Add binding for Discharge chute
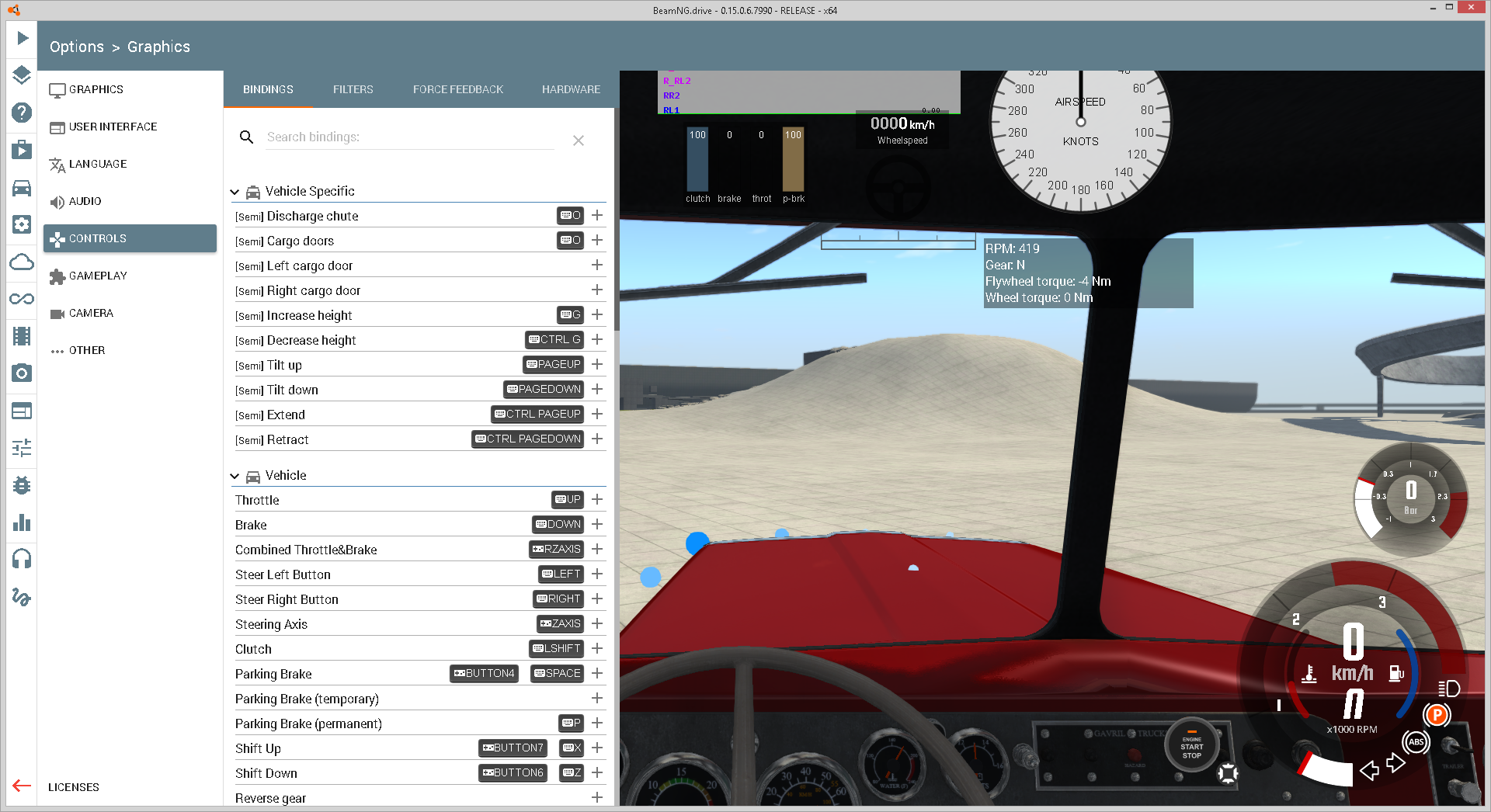 pos(597,215)
